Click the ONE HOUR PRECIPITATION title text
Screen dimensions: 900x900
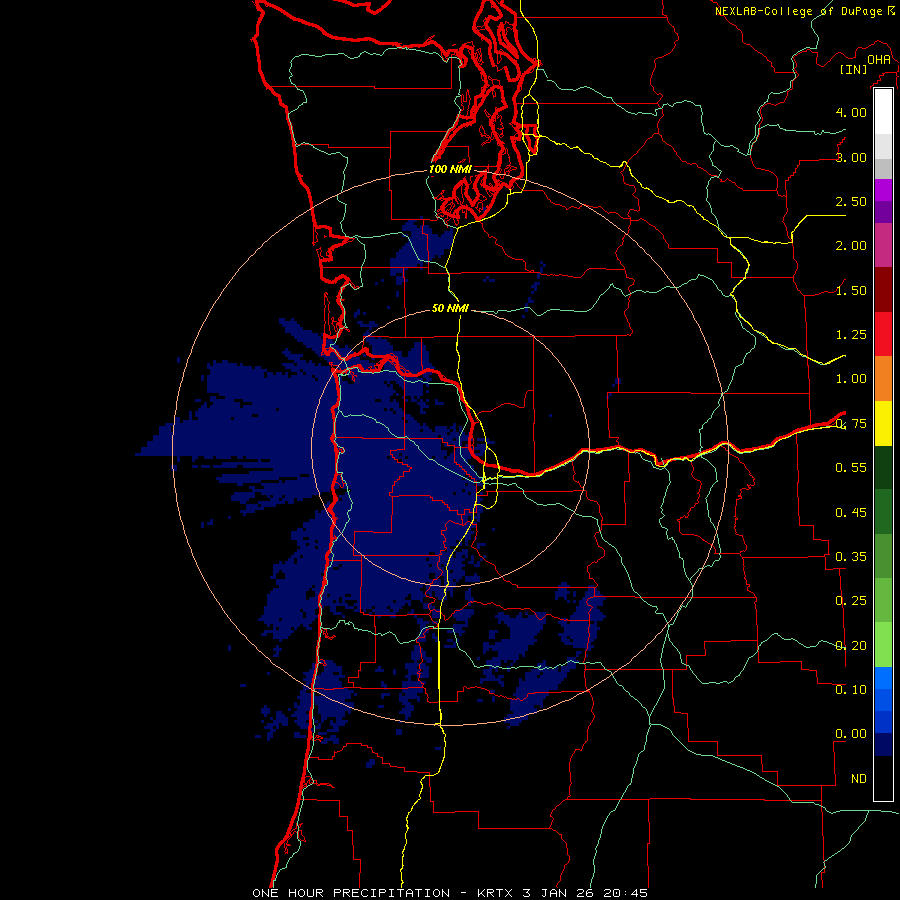coord(351,893)
